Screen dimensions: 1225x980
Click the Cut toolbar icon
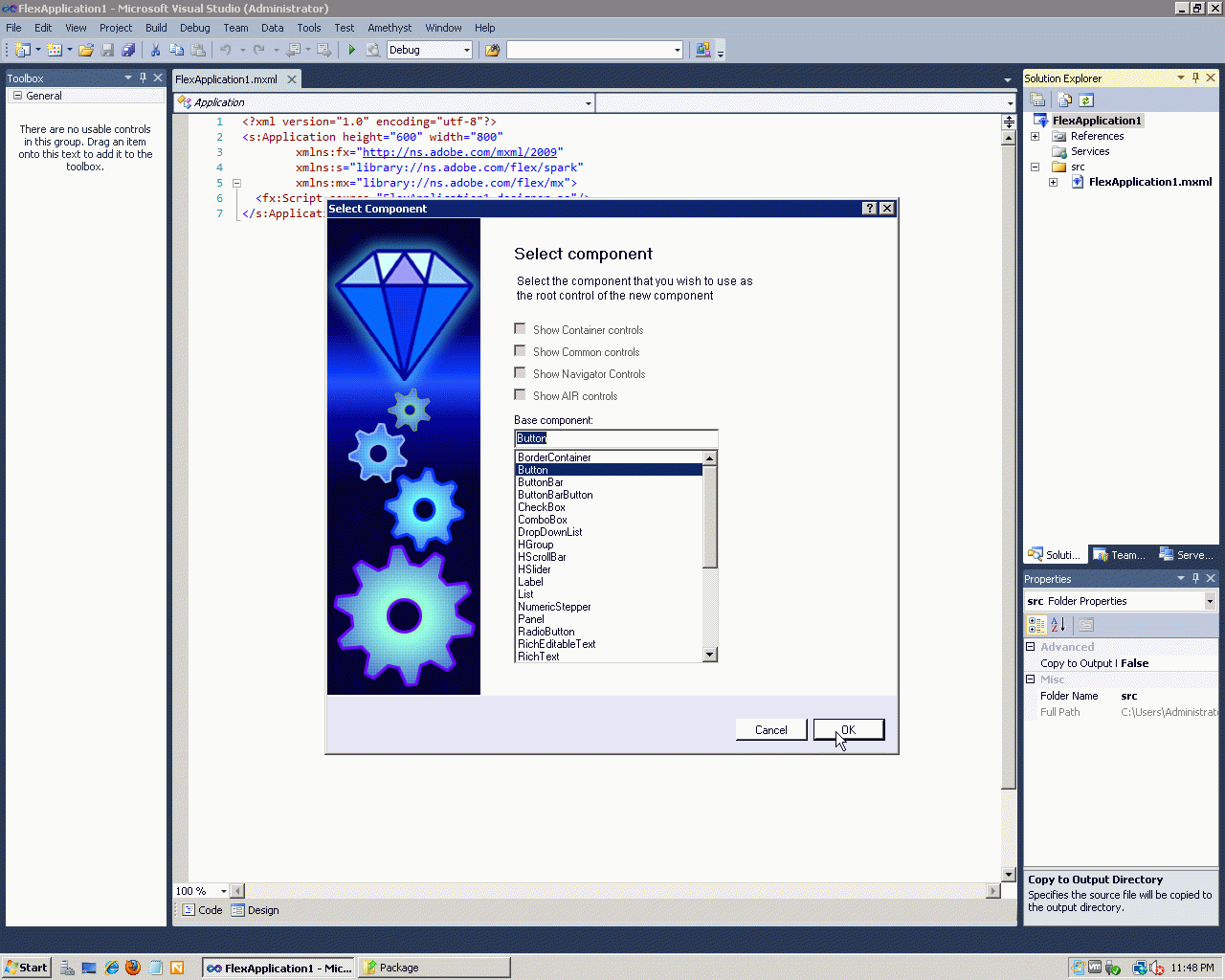155,50
